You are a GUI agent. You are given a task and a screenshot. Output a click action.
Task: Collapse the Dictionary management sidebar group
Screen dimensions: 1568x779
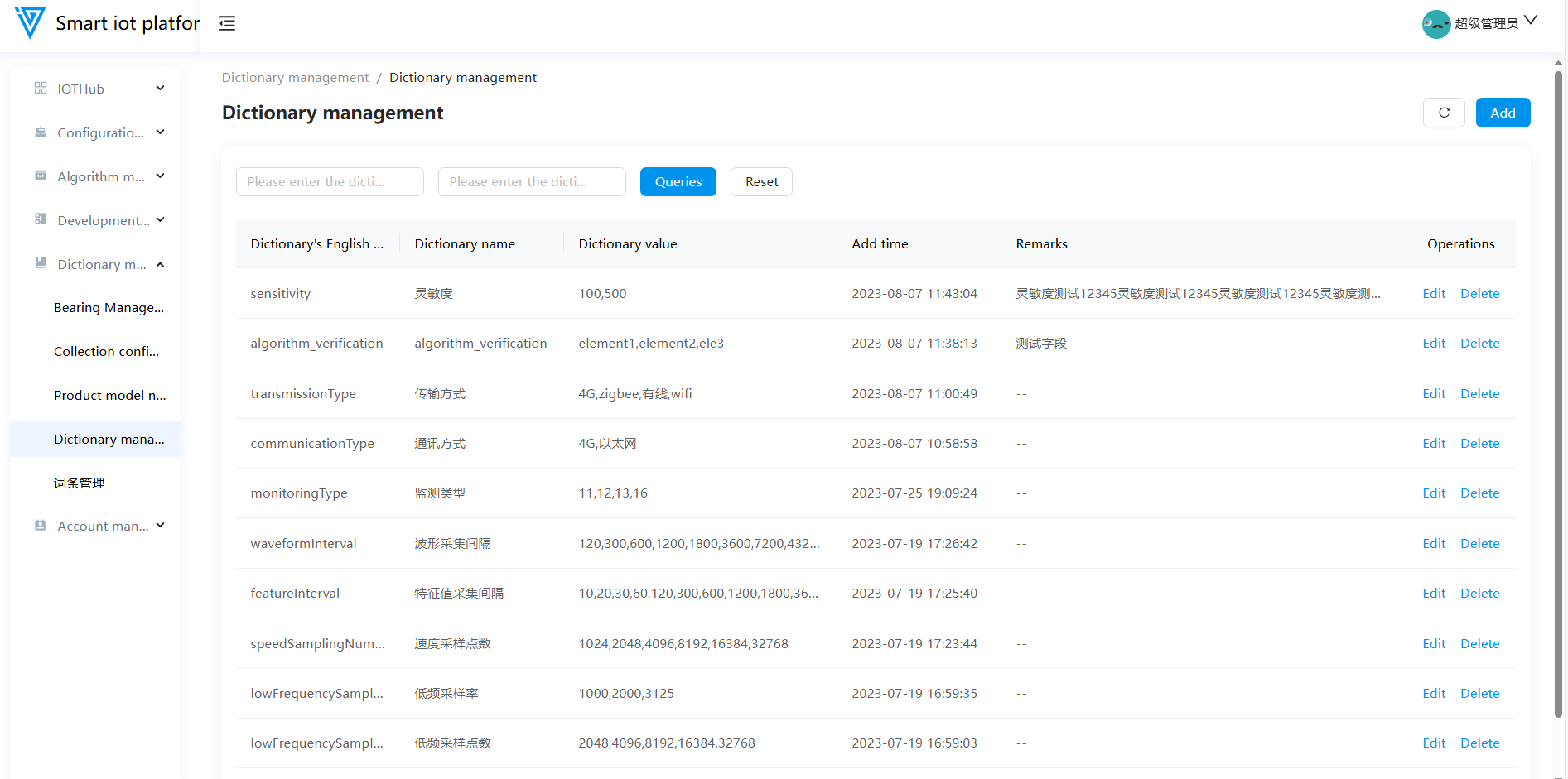click(x=160, y=265)
